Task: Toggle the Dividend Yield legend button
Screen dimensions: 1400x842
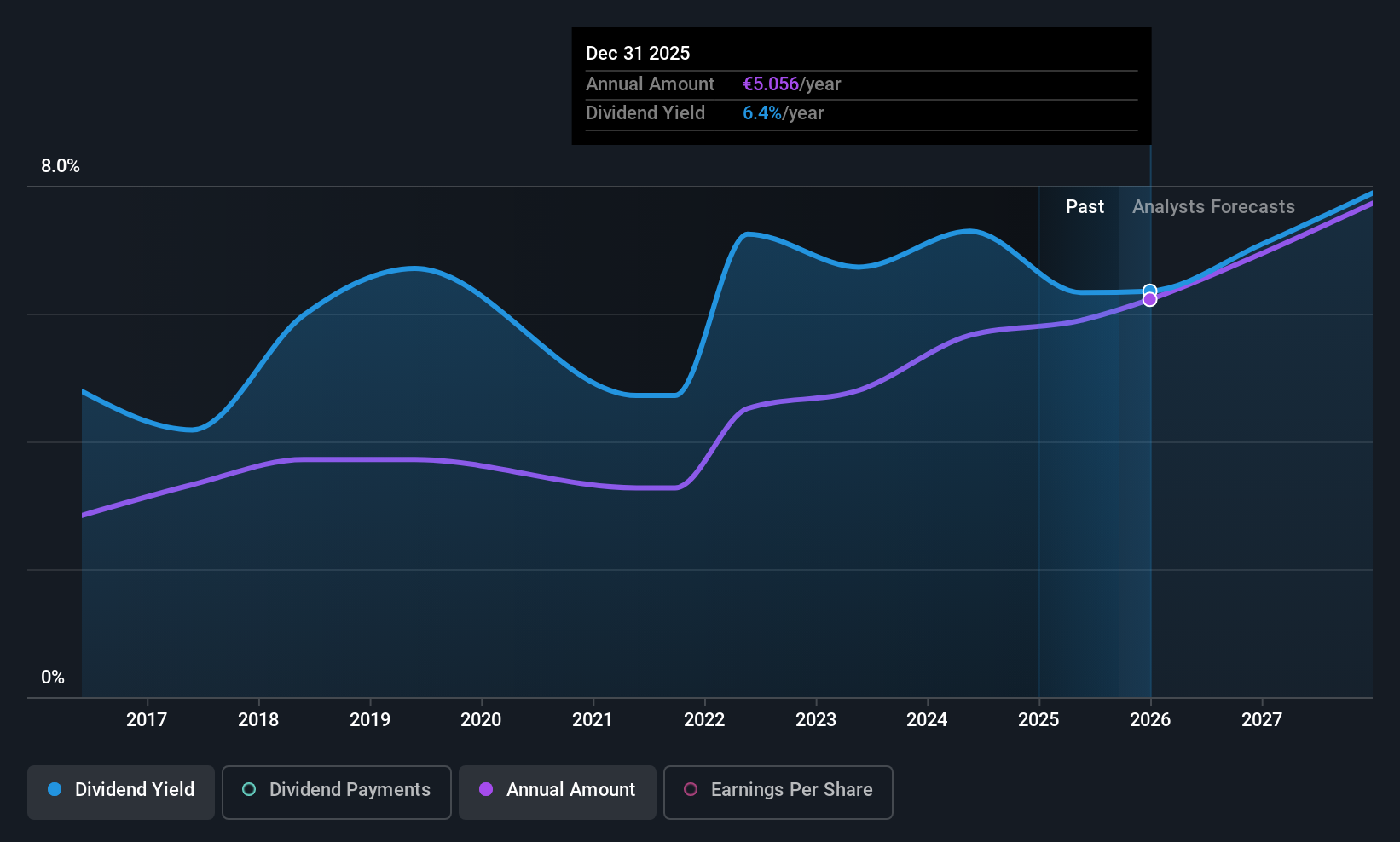Action: pos(121,793)
